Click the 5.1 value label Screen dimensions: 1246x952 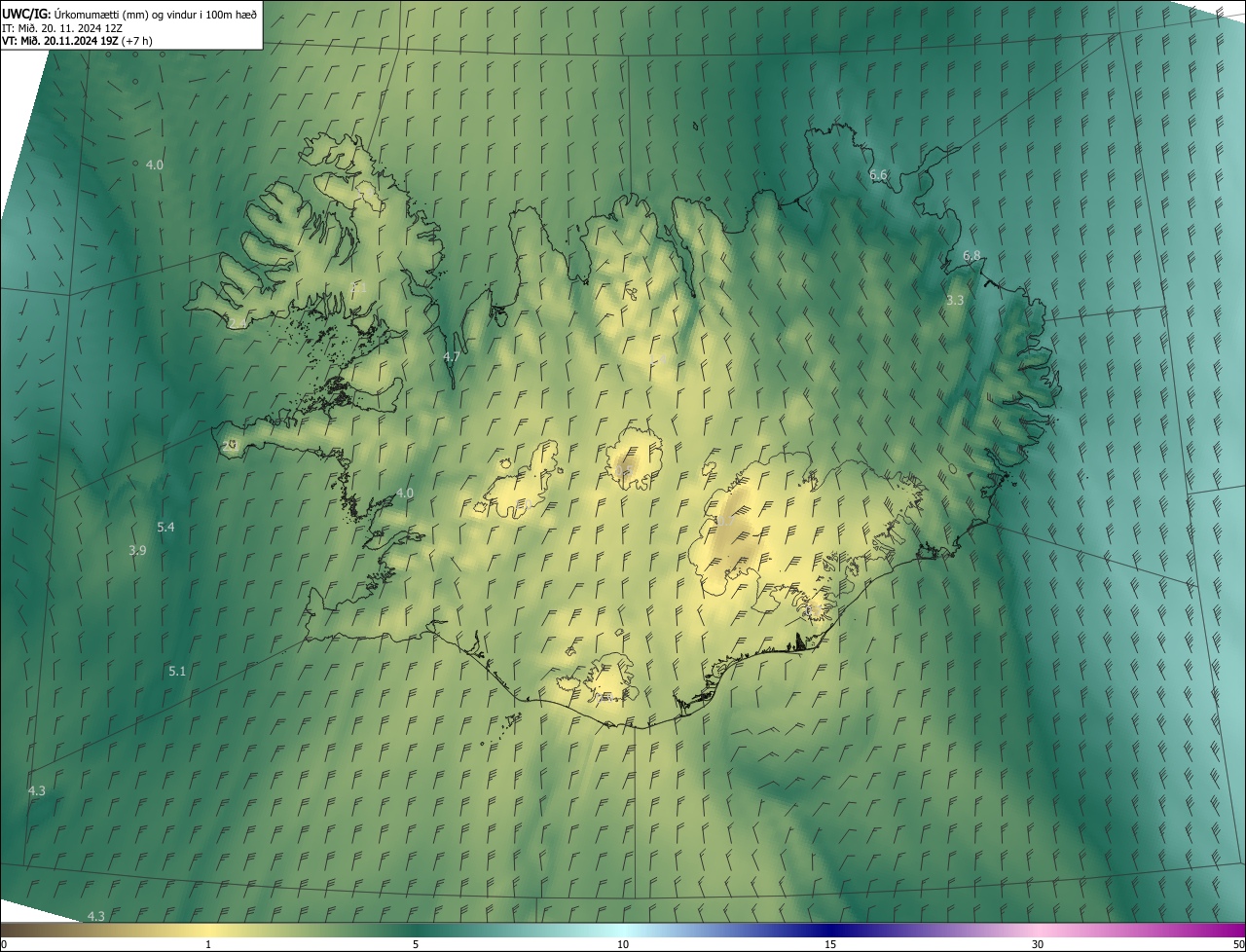point(177,671)
